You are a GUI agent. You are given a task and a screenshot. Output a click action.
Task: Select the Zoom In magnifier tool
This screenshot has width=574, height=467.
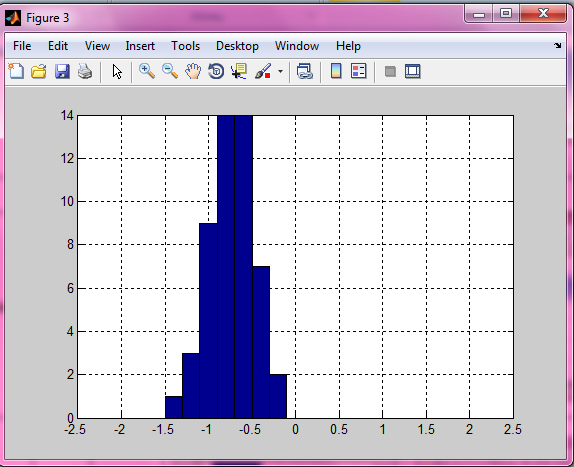tap(147, 71)
